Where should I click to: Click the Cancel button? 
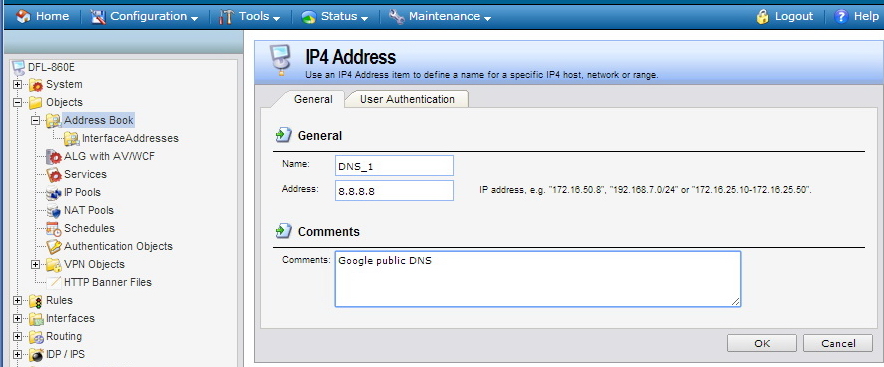pos(838,343)
